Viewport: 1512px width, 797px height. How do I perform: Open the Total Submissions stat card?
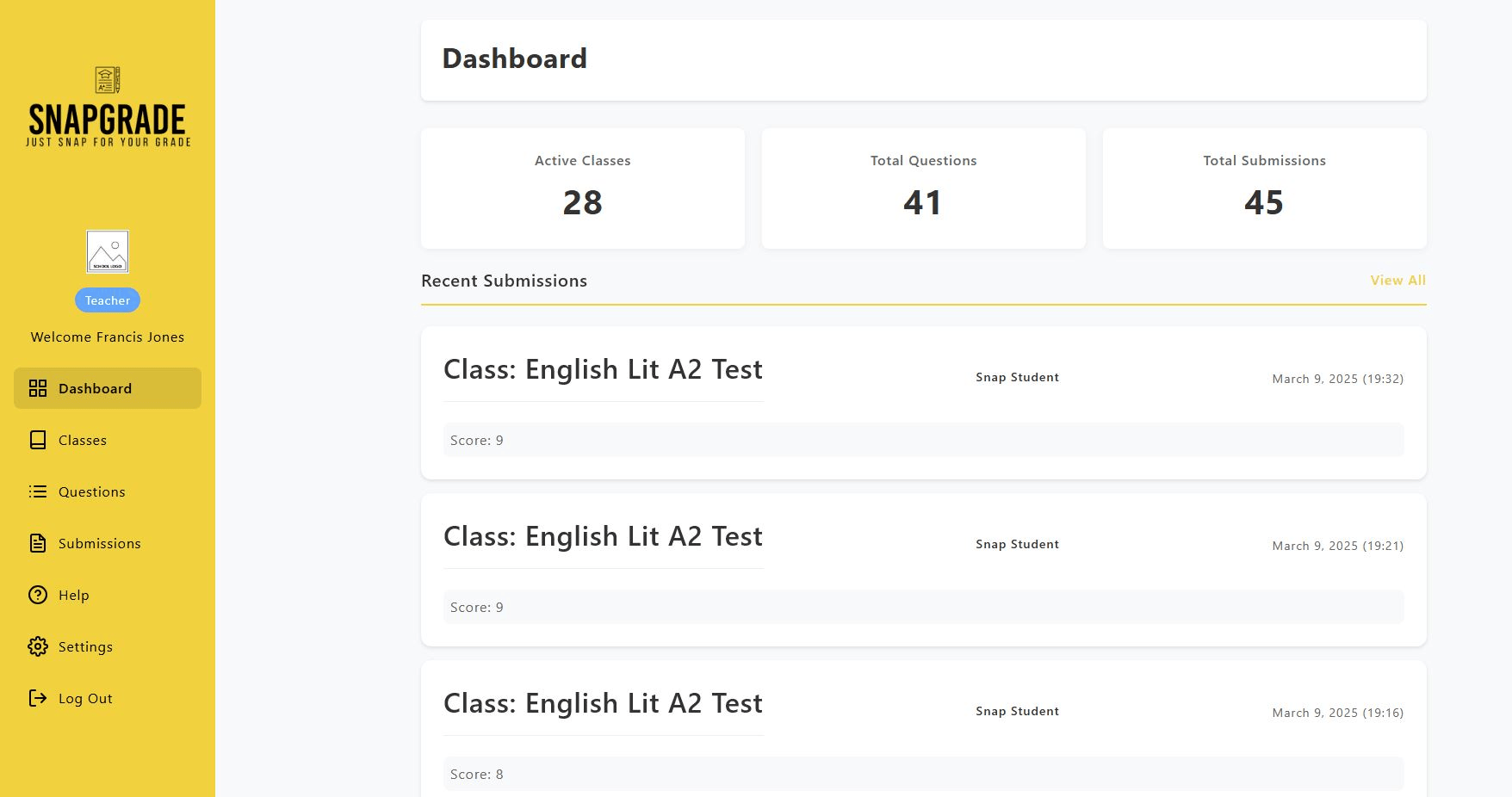[1264, 188]
